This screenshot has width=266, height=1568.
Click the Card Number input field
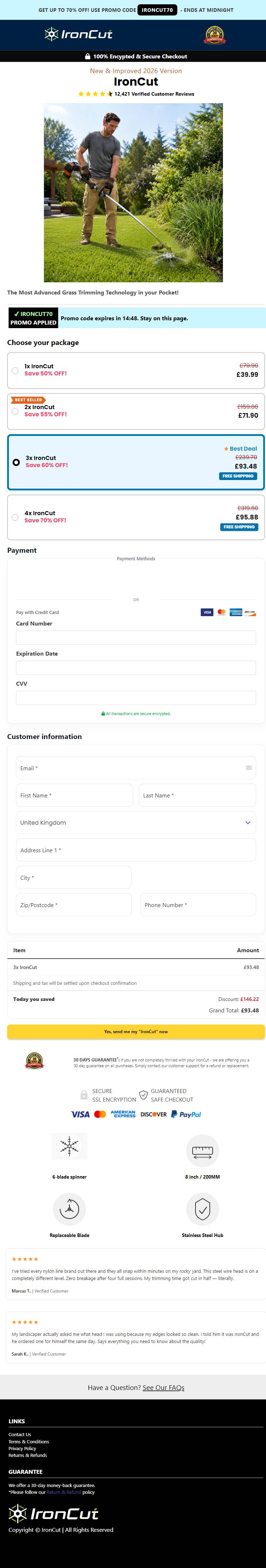click(136, 637)
